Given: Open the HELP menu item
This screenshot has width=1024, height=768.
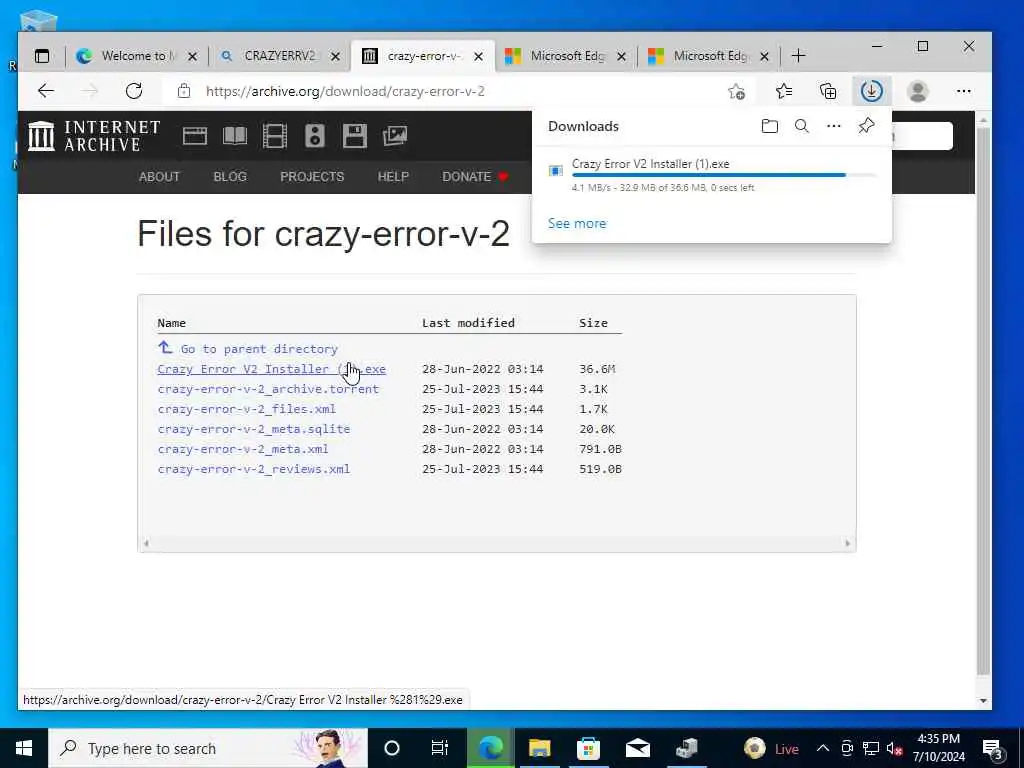Looking at the screenshot, I should coord(393,176).
